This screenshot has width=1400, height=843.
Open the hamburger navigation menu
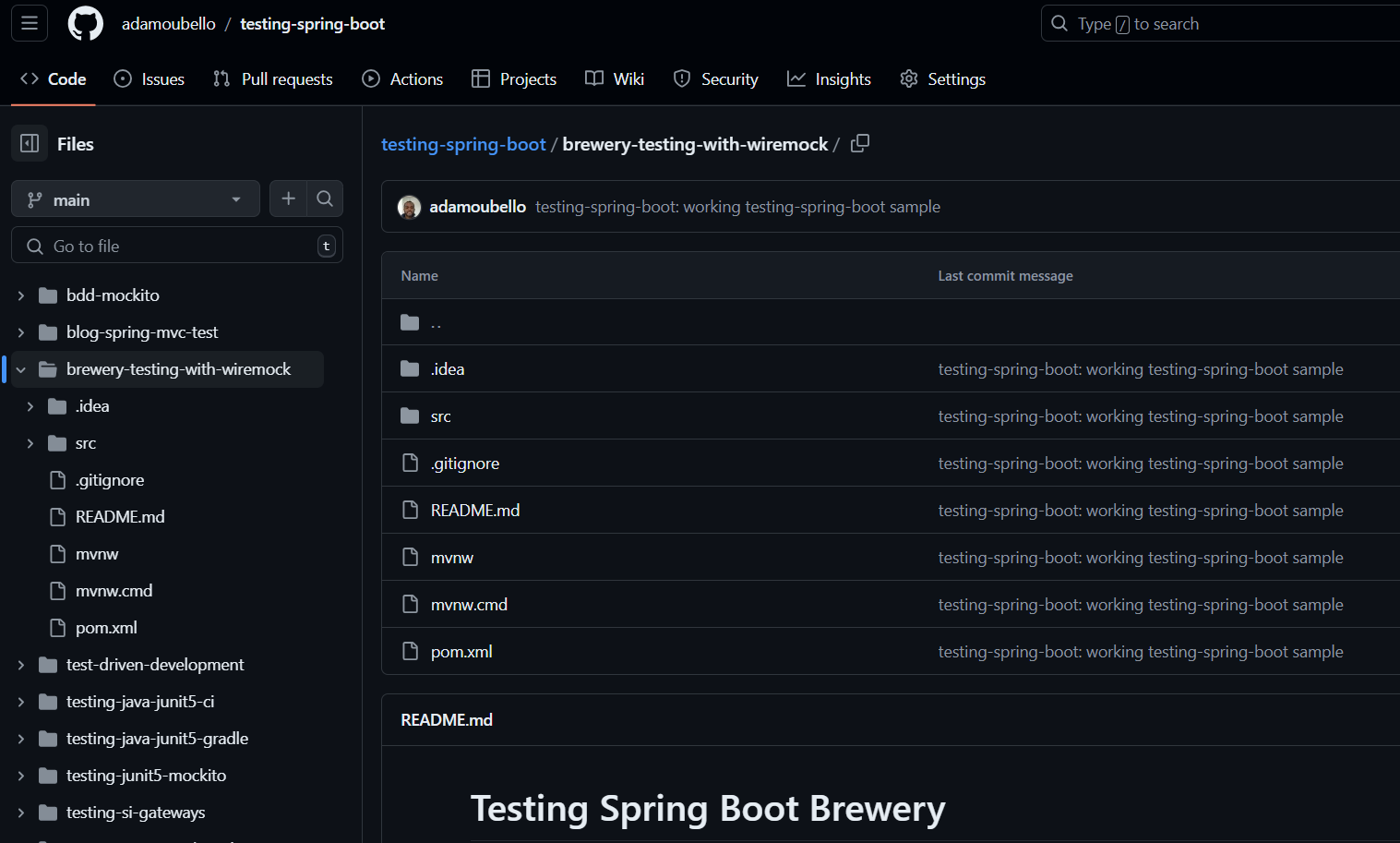pos(30,23)
